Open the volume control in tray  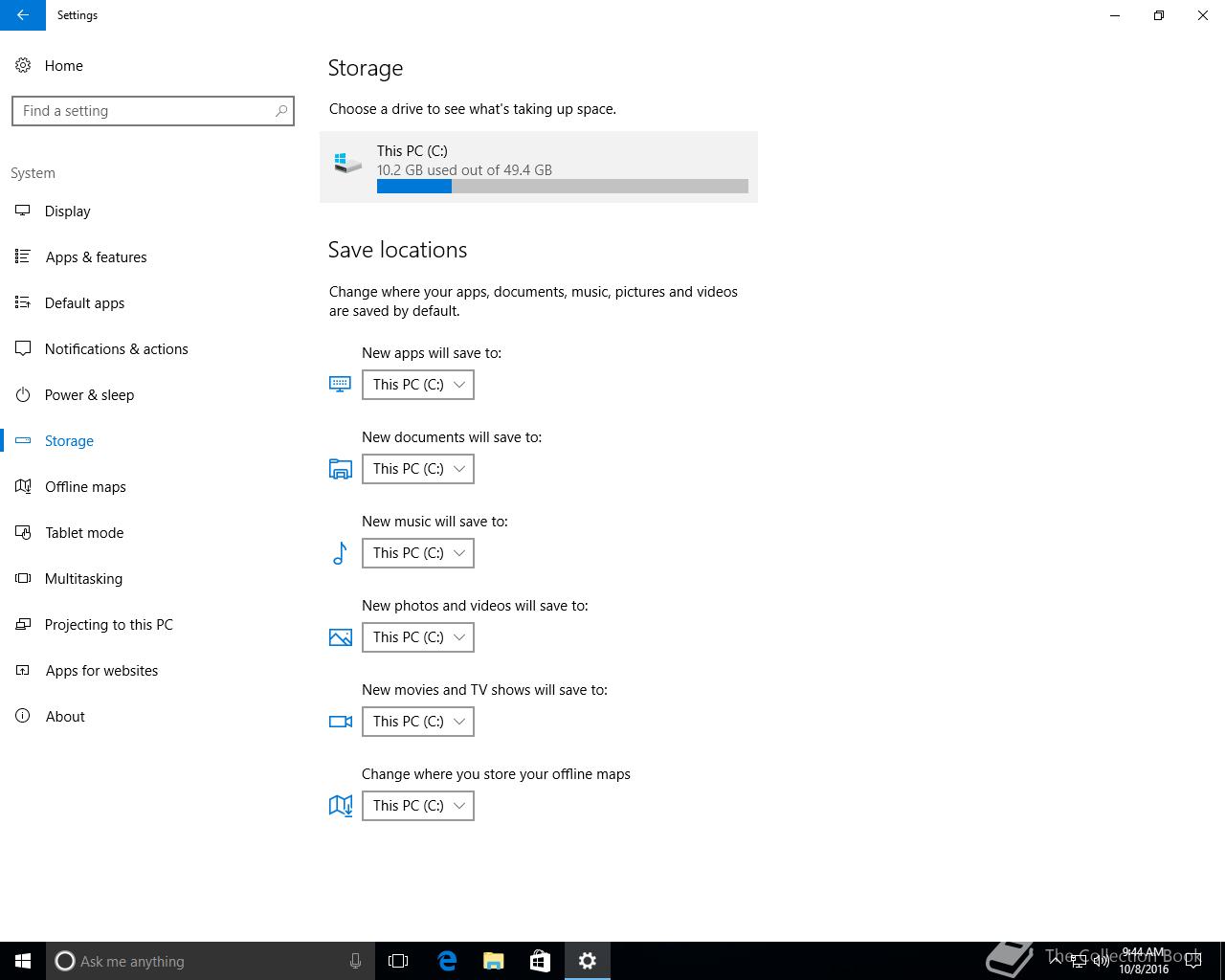1102,961
